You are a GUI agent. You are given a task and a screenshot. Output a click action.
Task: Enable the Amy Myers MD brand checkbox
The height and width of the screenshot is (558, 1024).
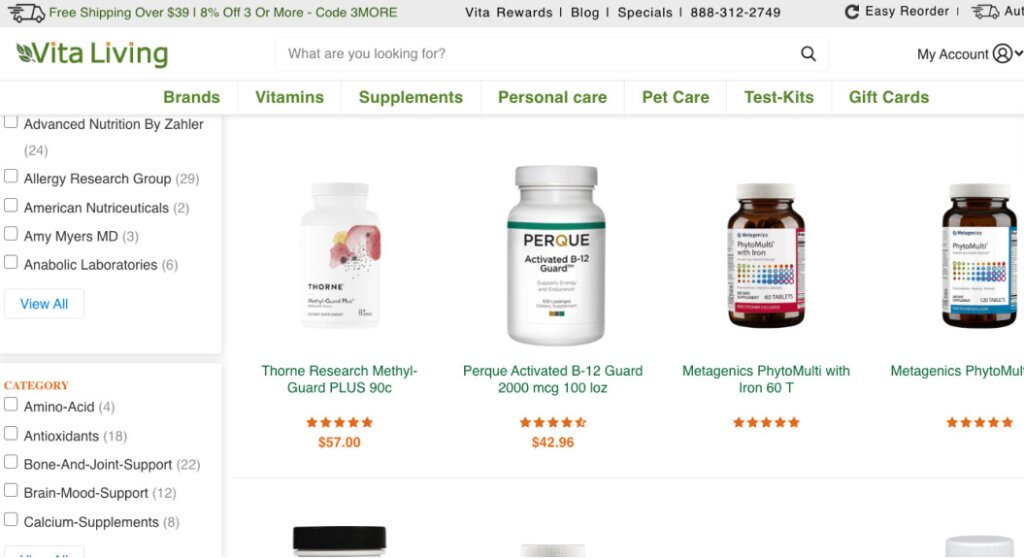click(x=11, y=234)
